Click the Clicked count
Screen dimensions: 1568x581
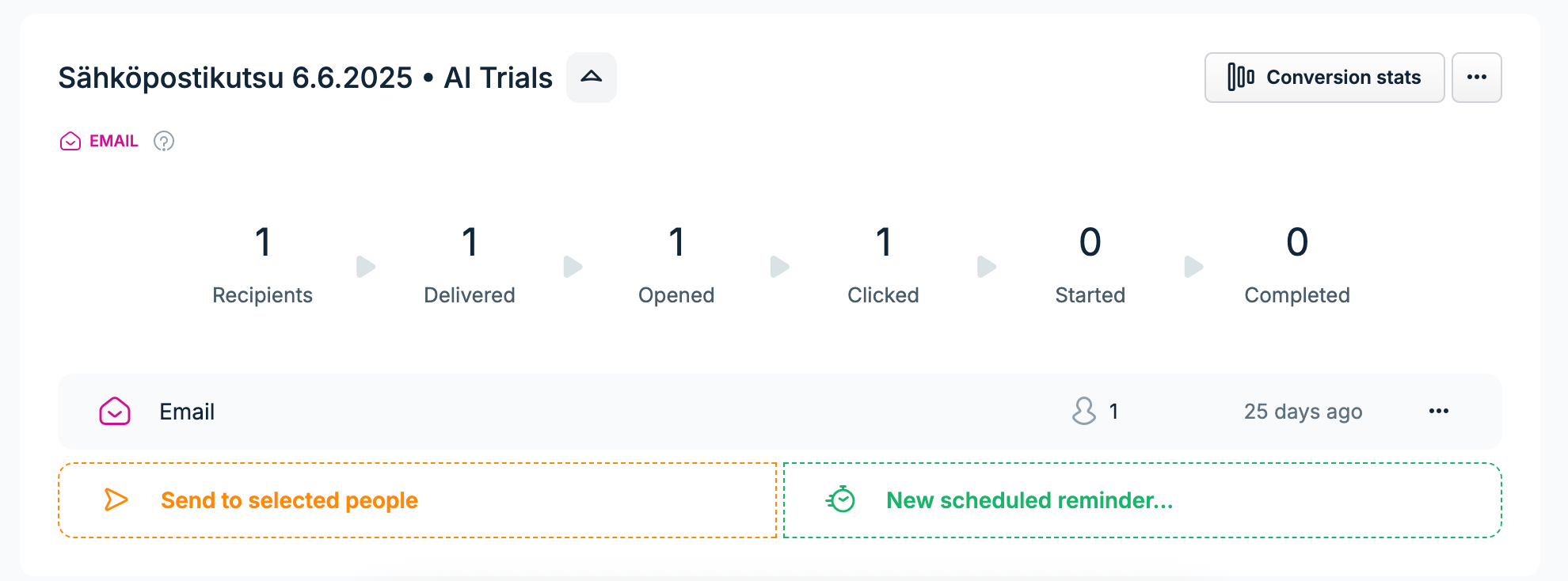click(x=884, y=242)
